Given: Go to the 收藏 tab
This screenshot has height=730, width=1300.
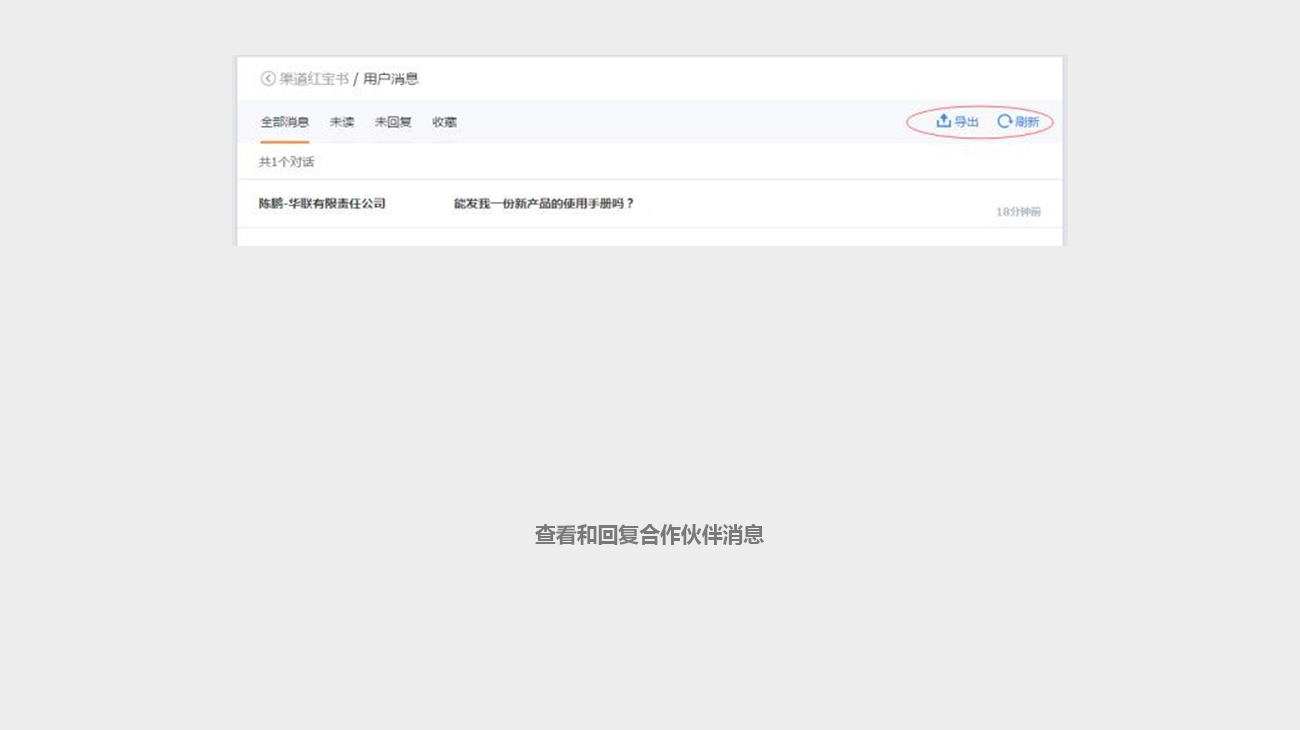Looking at the screenshot, I should pos(445,122).
